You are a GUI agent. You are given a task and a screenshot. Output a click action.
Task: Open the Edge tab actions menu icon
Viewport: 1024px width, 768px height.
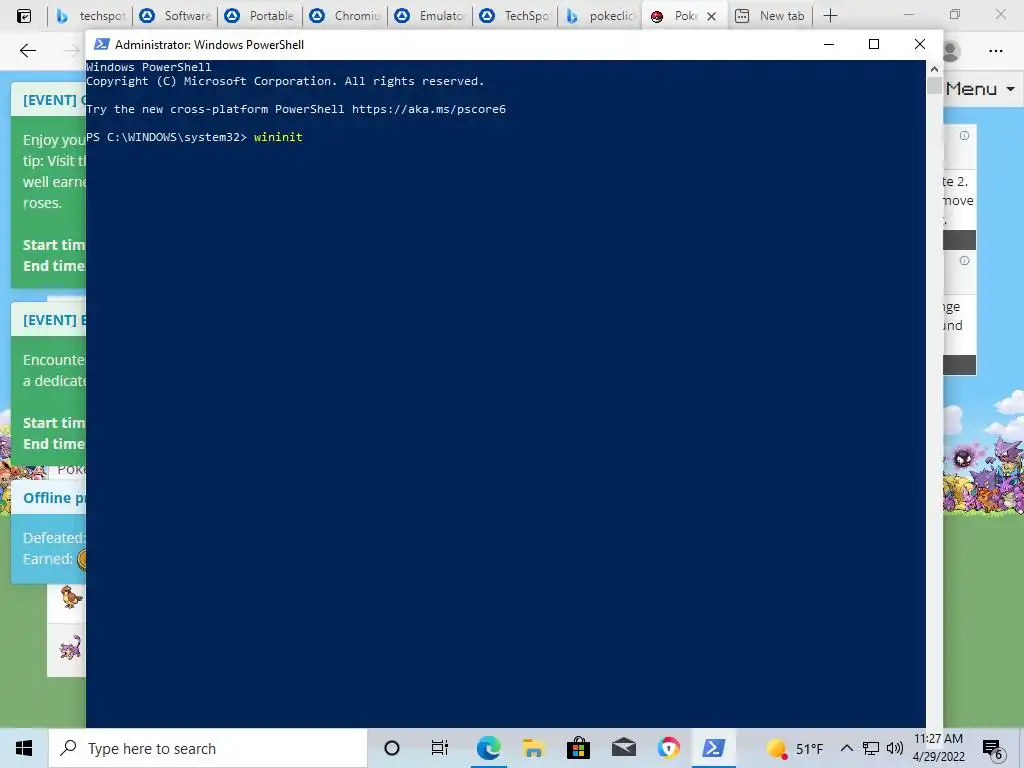pyautogui.click(x=24, y=16)
